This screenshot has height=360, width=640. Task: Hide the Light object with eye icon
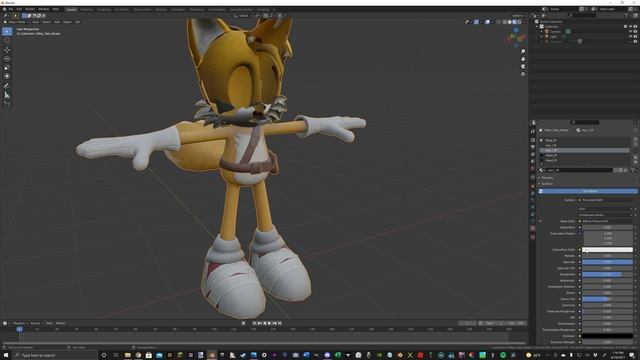tap(630, 36)
